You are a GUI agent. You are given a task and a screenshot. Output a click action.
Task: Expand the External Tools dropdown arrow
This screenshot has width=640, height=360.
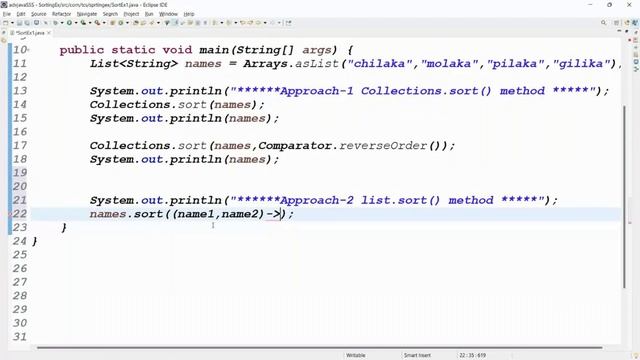pyautogui.click(x=104, y=23)
